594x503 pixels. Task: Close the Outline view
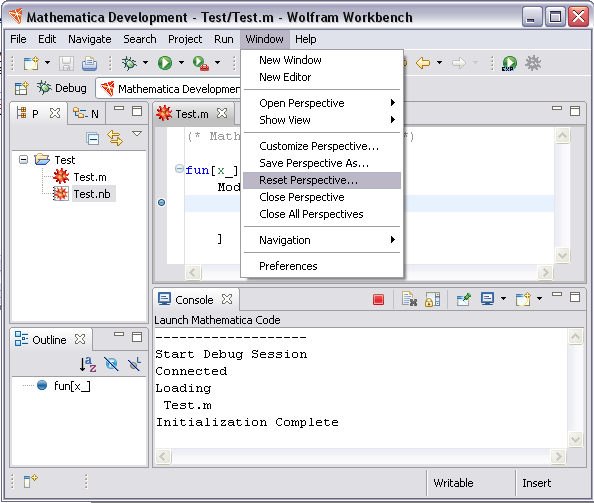pos(80,339)
